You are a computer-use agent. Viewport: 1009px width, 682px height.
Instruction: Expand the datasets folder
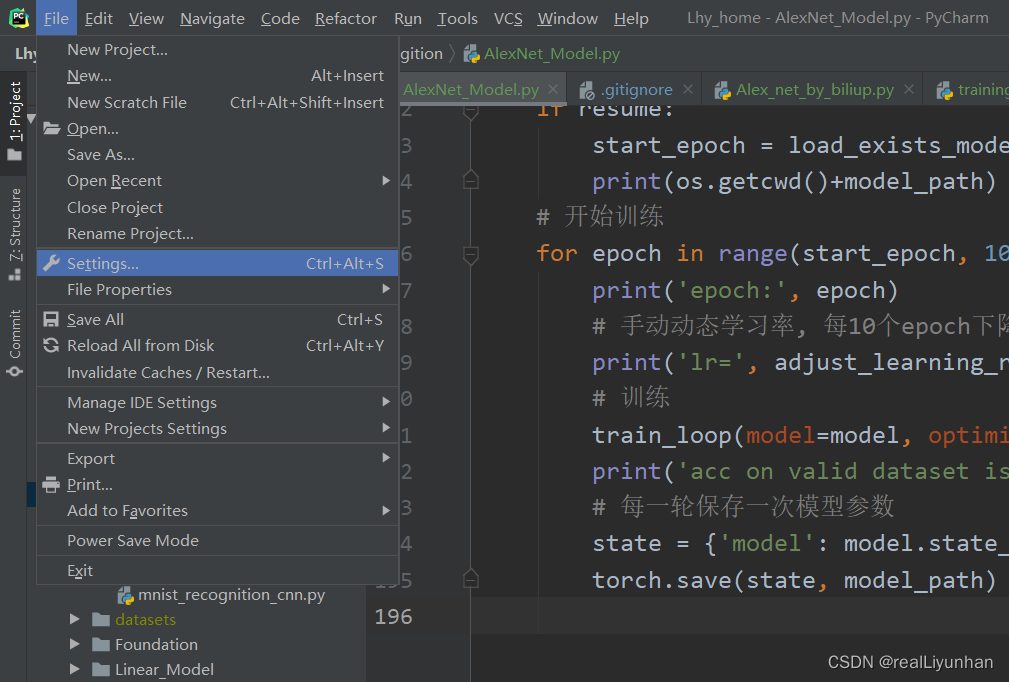74,619
